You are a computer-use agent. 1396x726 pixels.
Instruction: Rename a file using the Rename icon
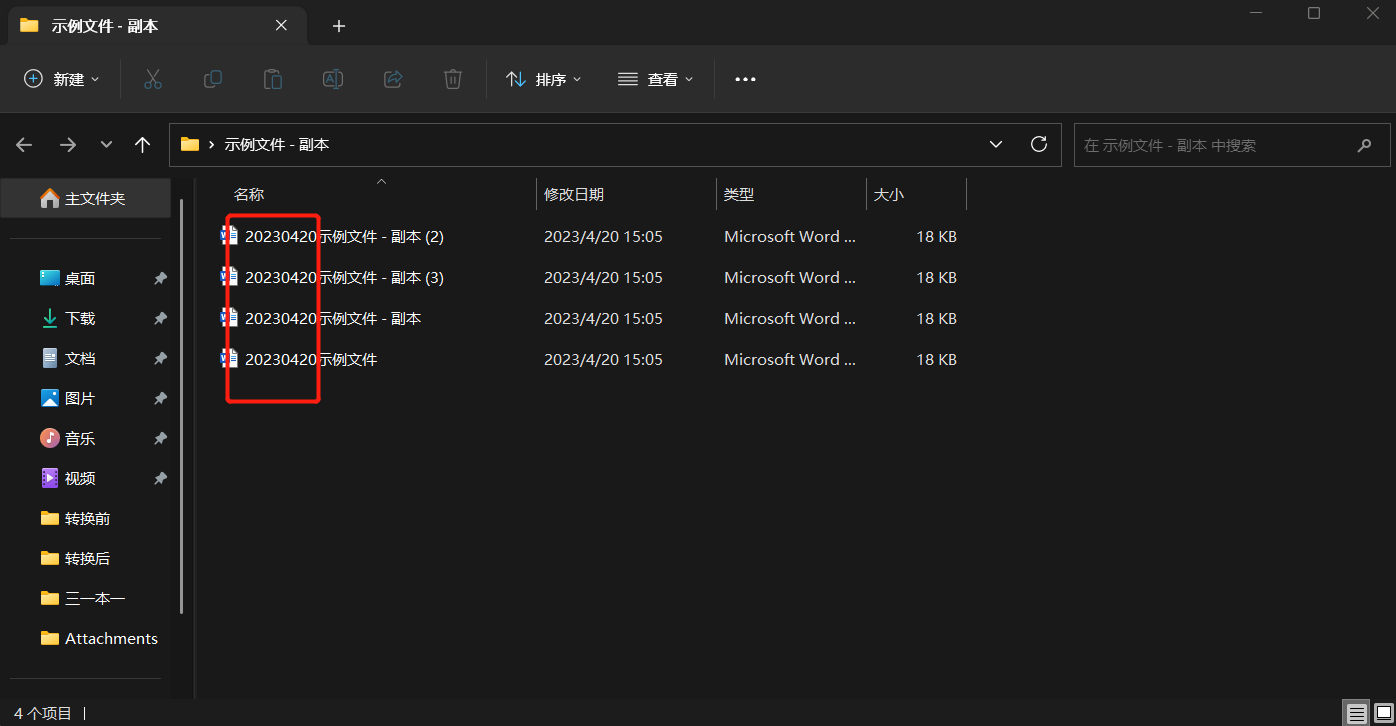pos(332,79)
